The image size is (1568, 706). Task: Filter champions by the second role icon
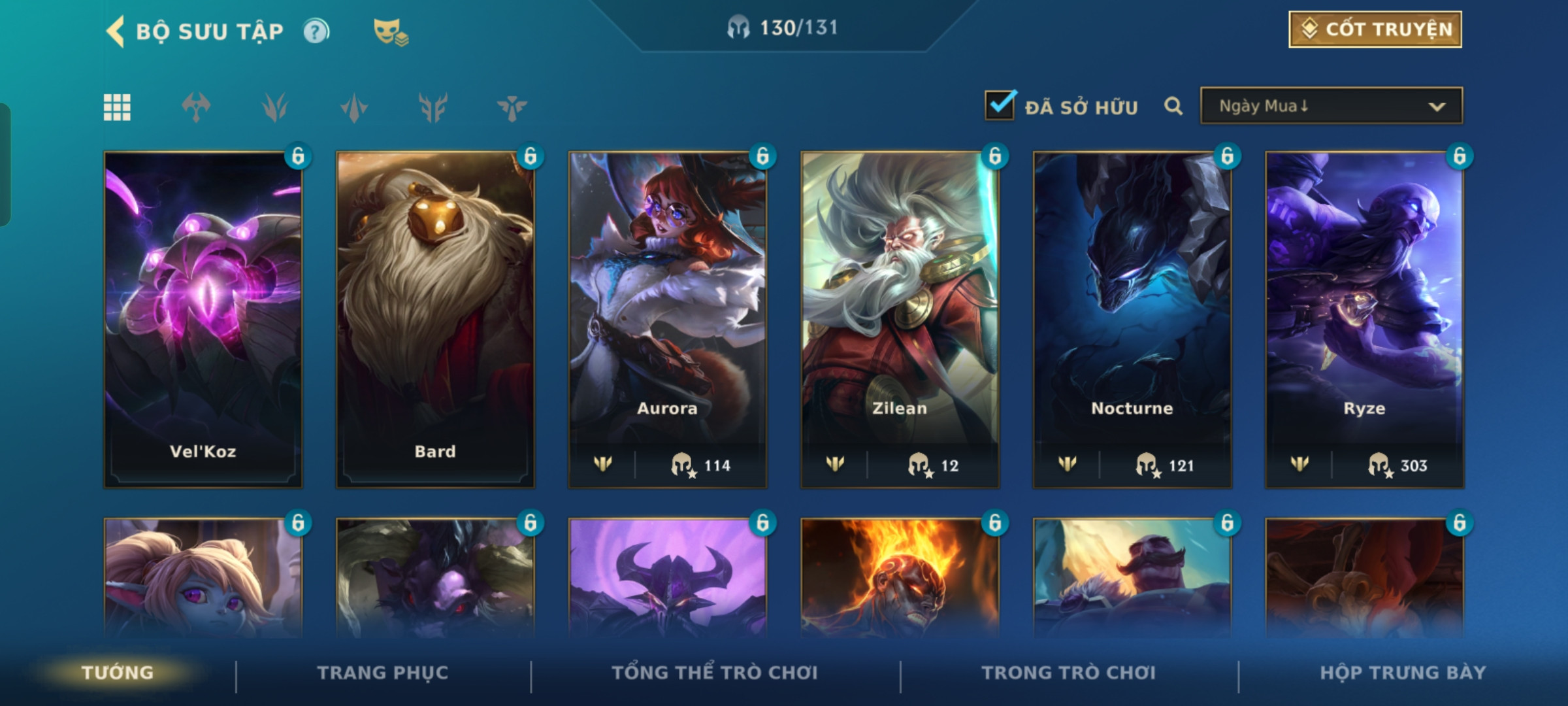(x=275, y=107)
